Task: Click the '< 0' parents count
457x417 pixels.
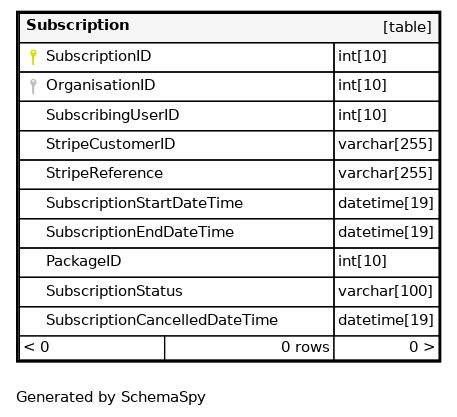Action: click(x=37, y=347)
